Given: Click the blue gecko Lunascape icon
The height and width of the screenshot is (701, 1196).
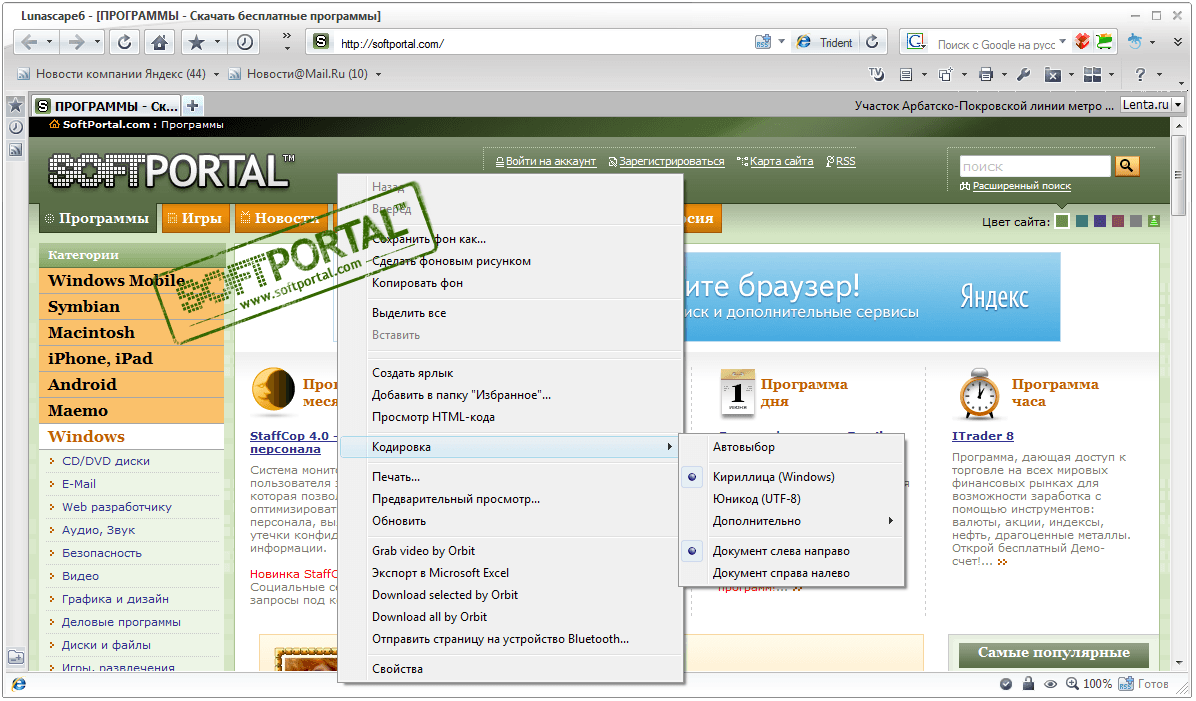Looking at the screenshot, I should coord(1135,42).
